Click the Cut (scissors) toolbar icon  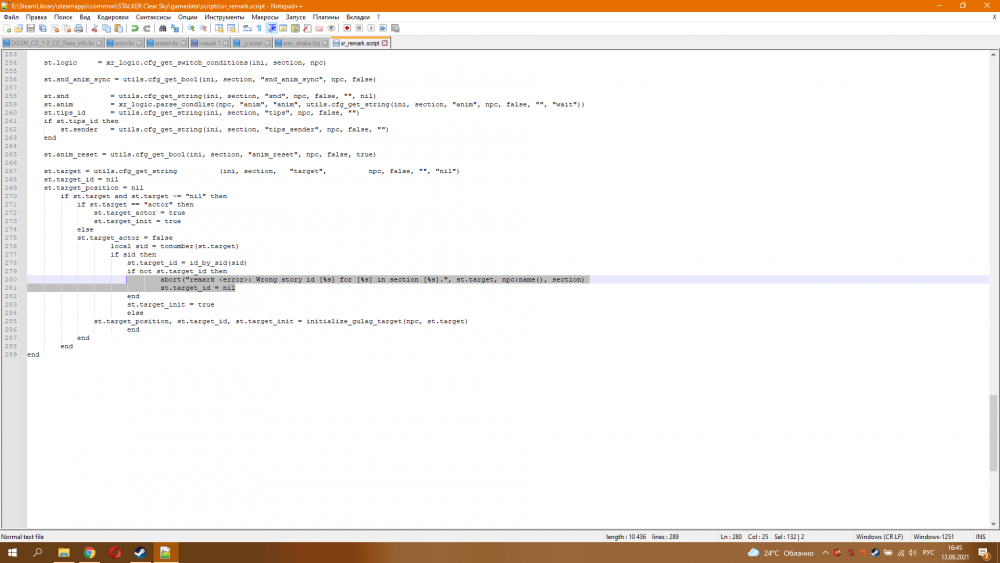tap(93, 28)
